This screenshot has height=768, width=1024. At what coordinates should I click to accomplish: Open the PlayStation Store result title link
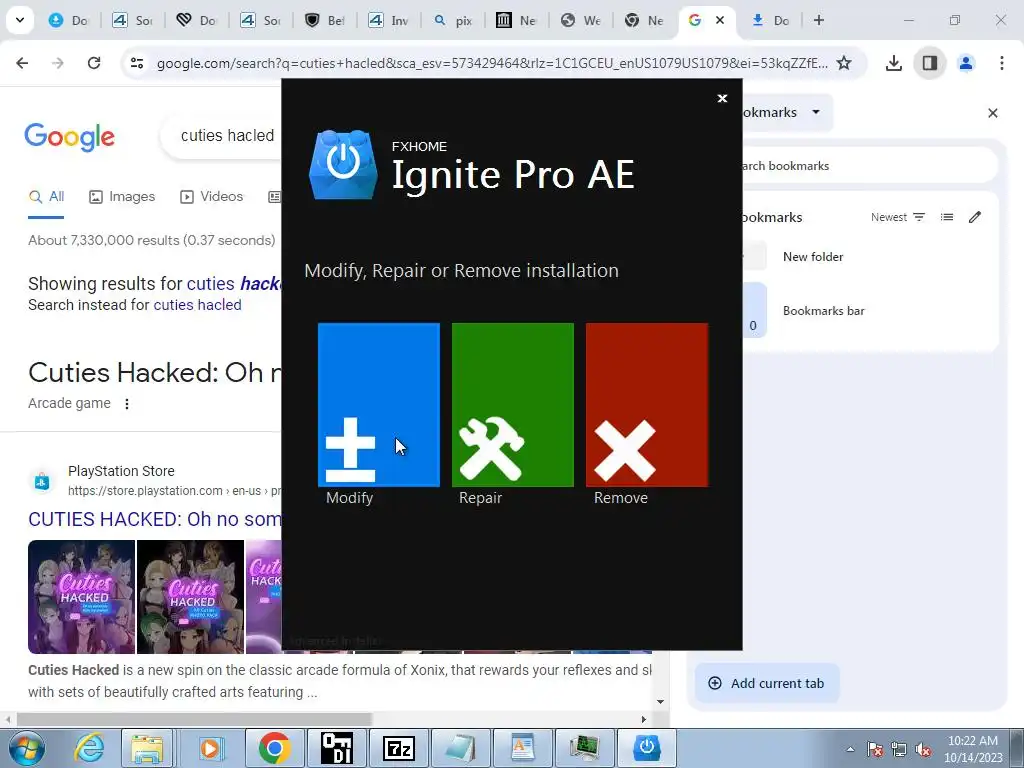[x=155, y=519]
